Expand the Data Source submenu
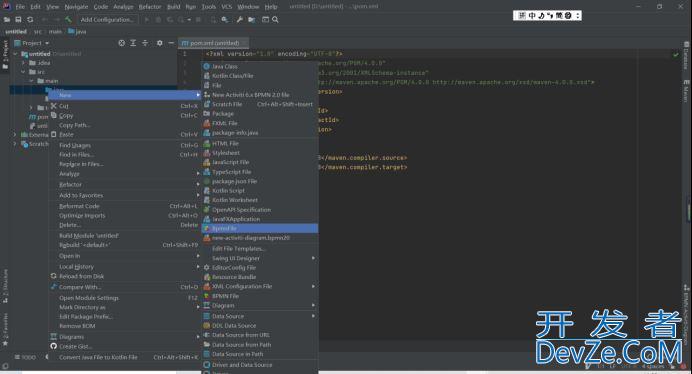This screenshot has height=374, width=692. pos(260,316)
